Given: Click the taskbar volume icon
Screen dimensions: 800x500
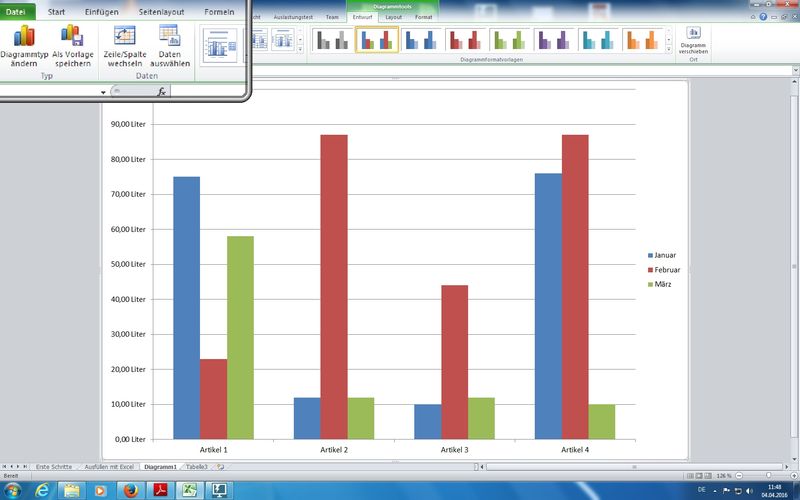Looking at the screenshot, I should [748, 491].
